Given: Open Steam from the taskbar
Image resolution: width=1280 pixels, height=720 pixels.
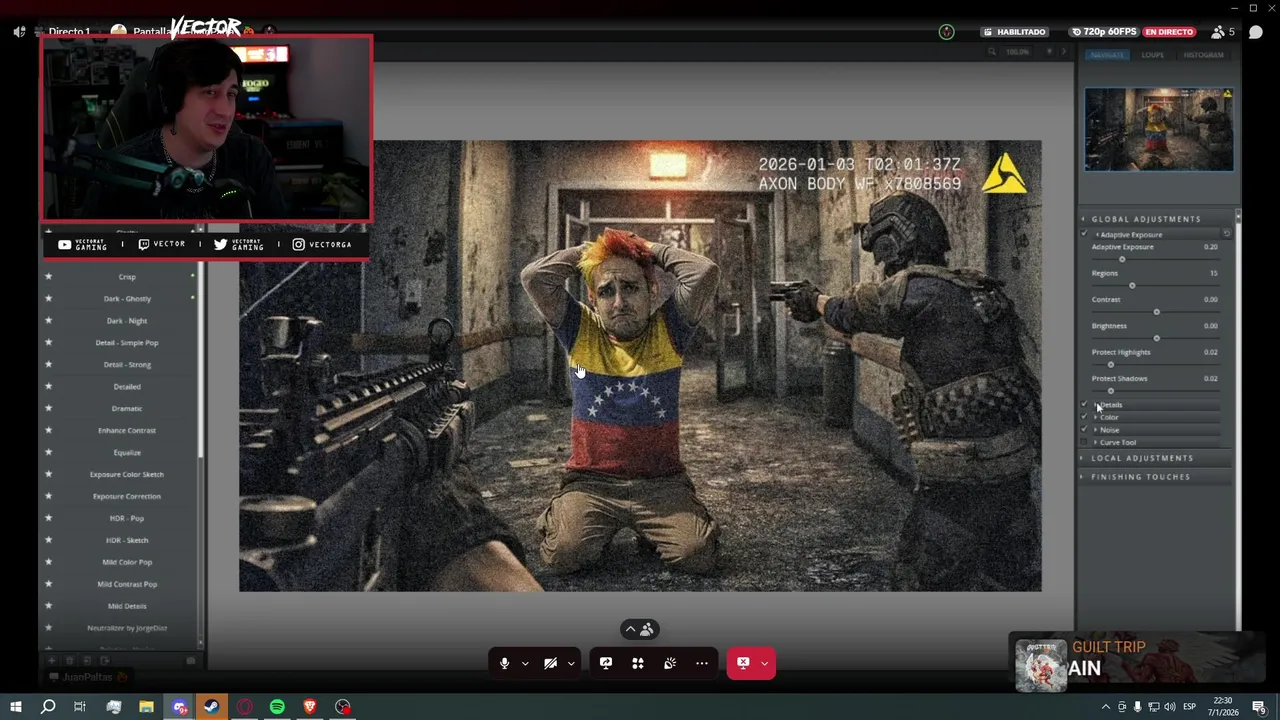Looking at the screenshot, I should 212,707.
